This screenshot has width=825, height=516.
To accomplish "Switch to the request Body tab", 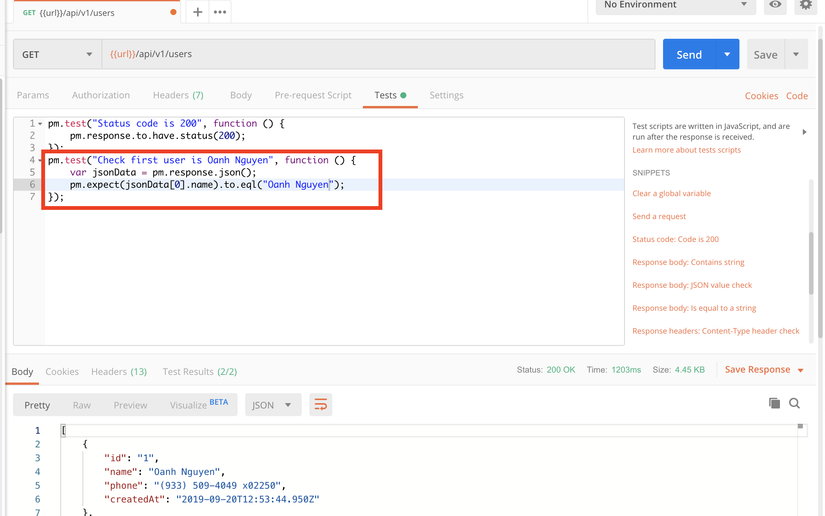I will (x=241, y=95).
